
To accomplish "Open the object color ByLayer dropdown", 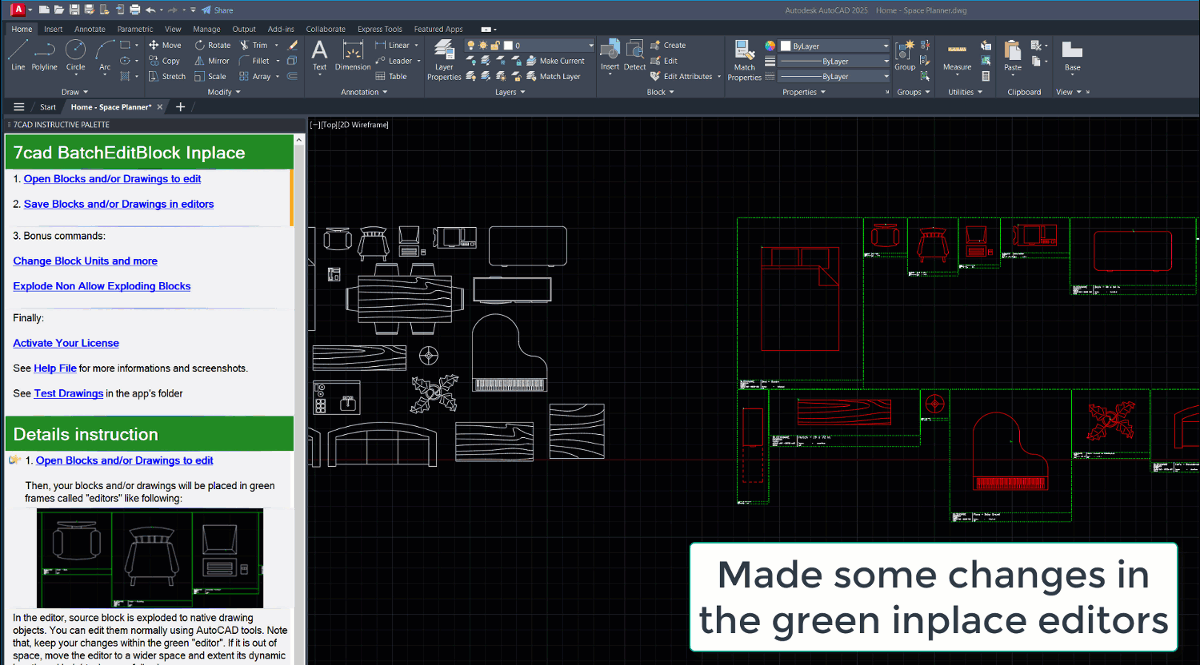I will tap(835, 45).
